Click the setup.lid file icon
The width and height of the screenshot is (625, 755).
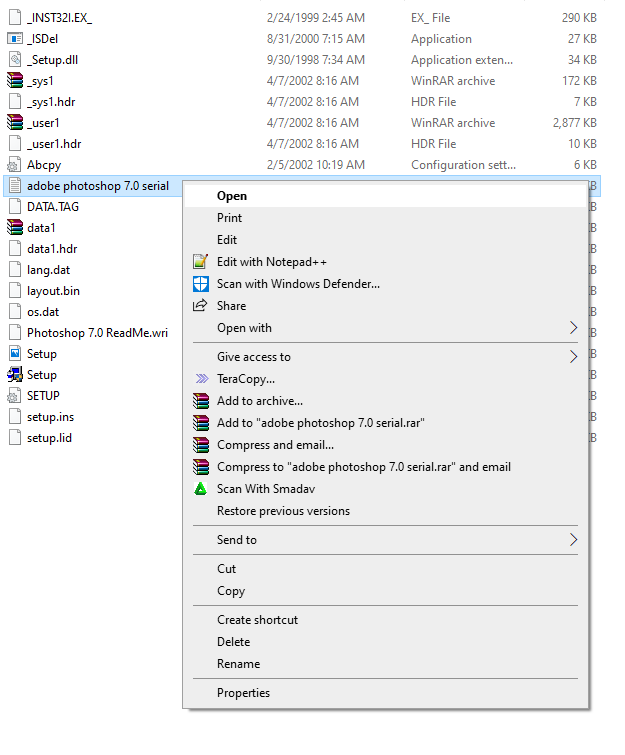coord(15,438)
